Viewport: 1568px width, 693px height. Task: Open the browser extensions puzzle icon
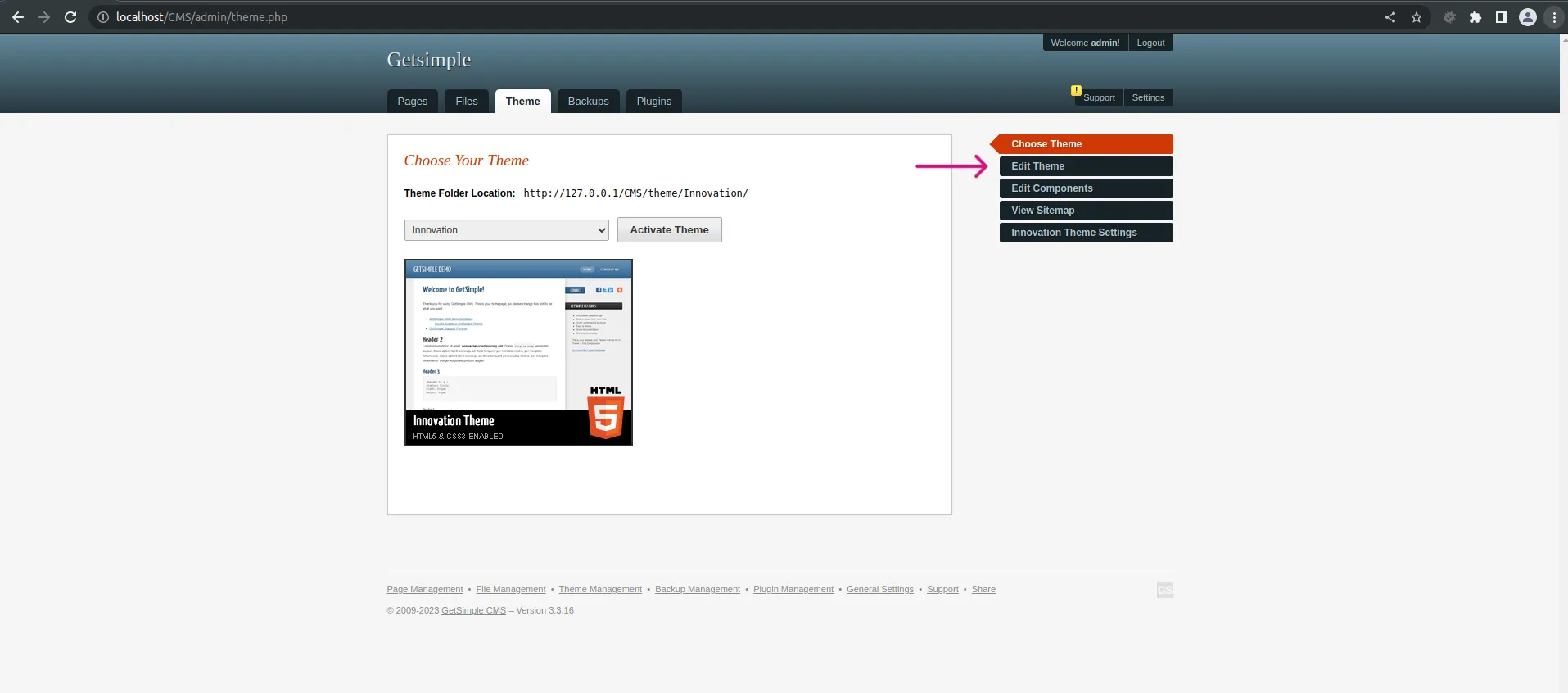1475,17
